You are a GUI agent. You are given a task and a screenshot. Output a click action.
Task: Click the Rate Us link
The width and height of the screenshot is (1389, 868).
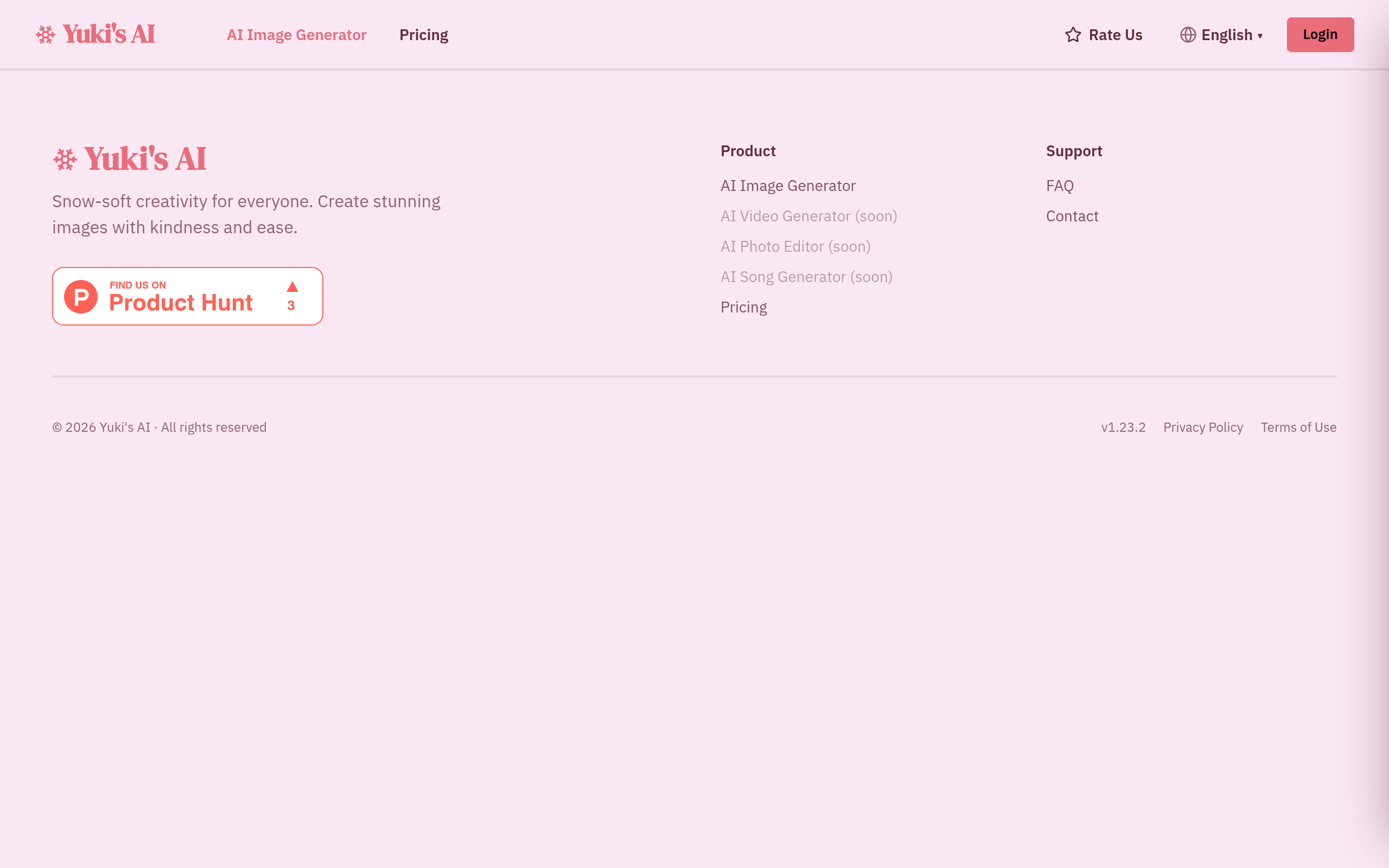point(1103,35)
